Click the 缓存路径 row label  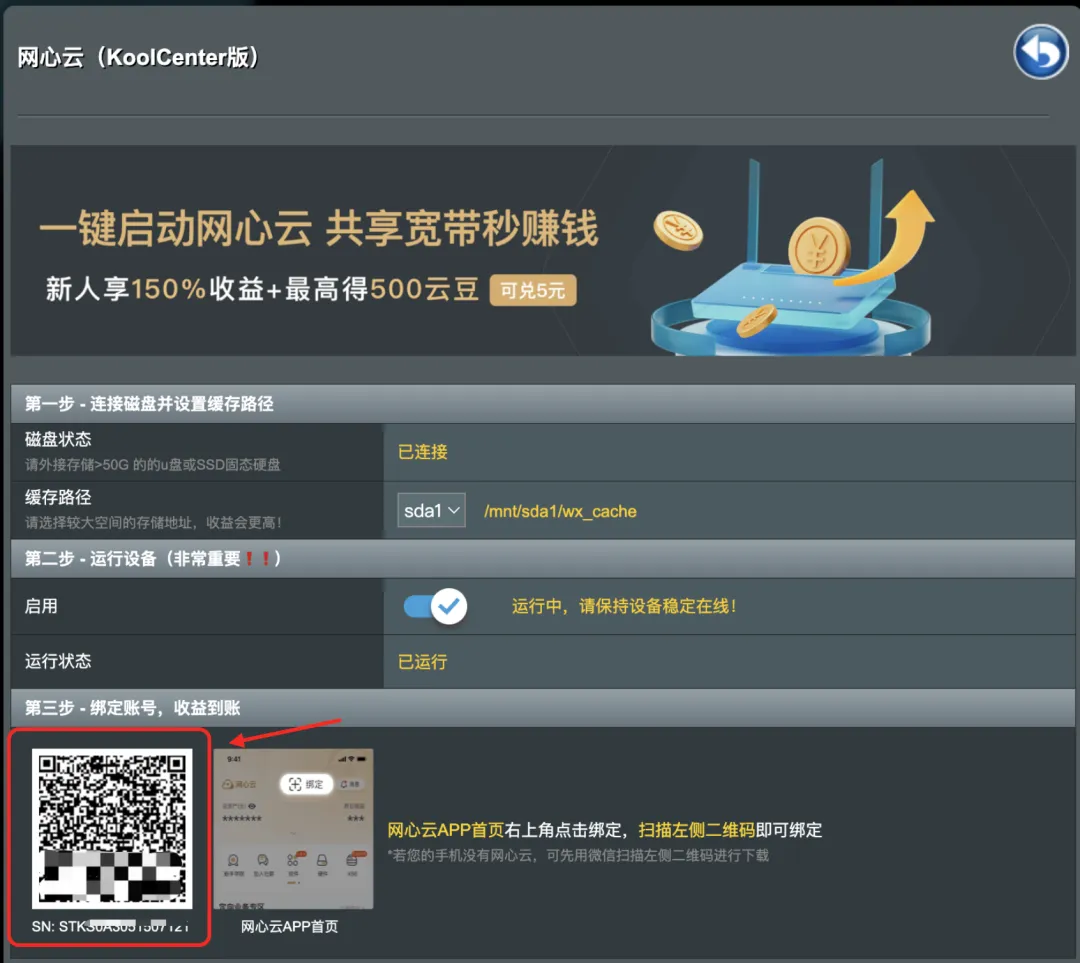click(58, 497)
